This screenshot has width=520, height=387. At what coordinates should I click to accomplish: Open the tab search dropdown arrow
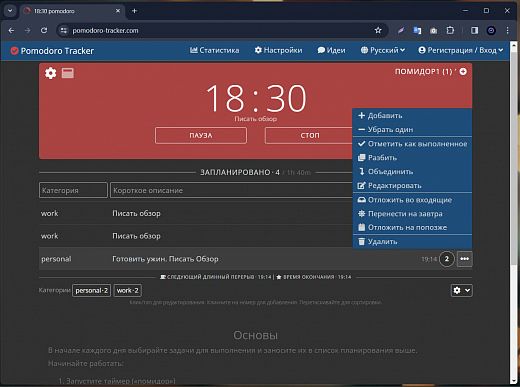click(x=10, y=11)
